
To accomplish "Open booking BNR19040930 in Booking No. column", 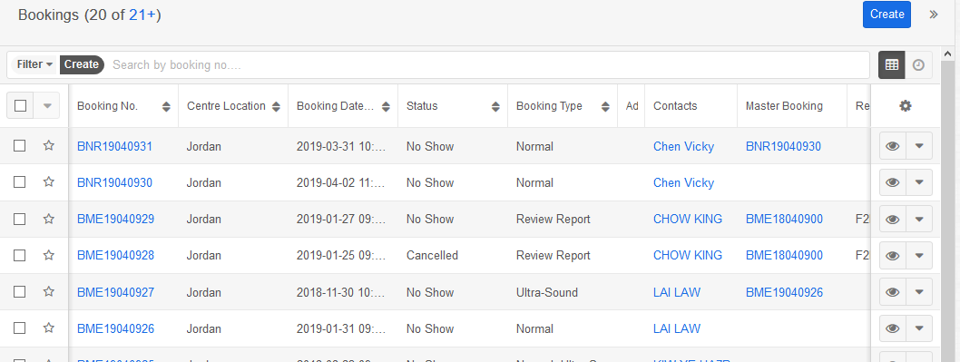I will point(114,183).
